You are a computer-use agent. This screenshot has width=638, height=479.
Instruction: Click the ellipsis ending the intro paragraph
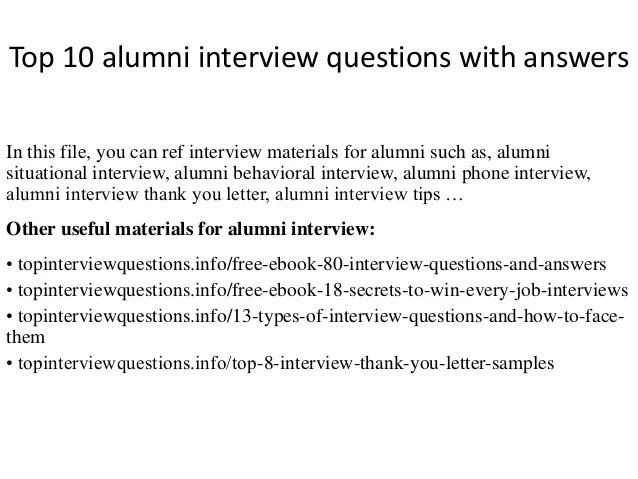pos(454,196)
